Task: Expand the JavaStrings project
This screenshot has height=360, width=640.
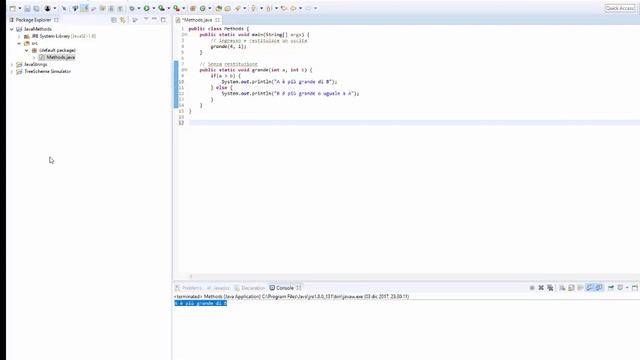Action: click(12, 64)
